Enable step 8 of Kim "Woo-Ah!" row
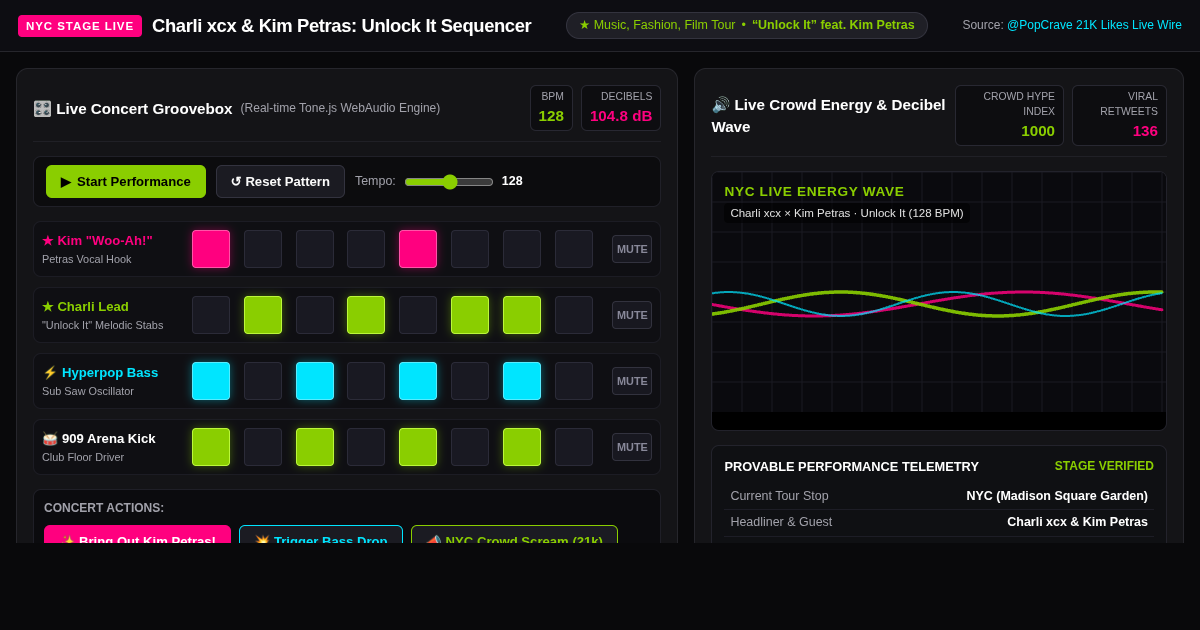Image resolution: width=1200 pixels, height=630 pixels. pyautogui.click(x=574, y=249)
